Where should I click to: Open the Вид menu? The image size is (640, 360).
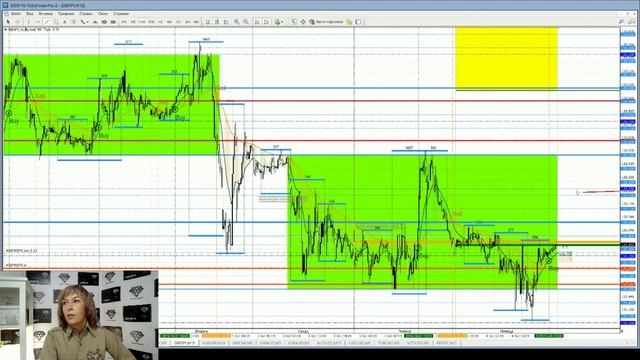coord(30,13)
